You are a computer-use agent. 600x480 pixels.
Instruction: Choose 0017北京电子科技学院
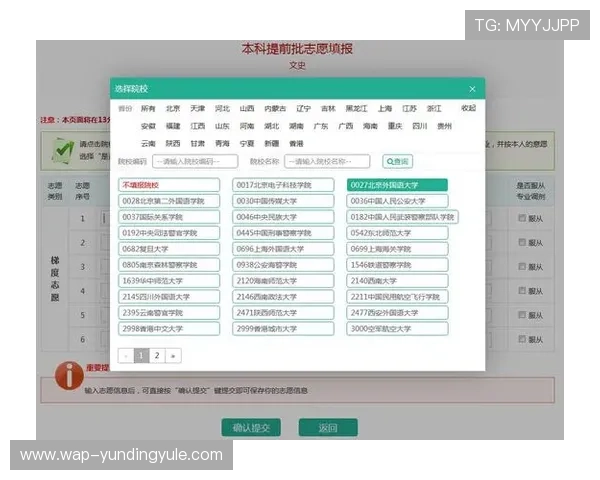tap(283, 185)
